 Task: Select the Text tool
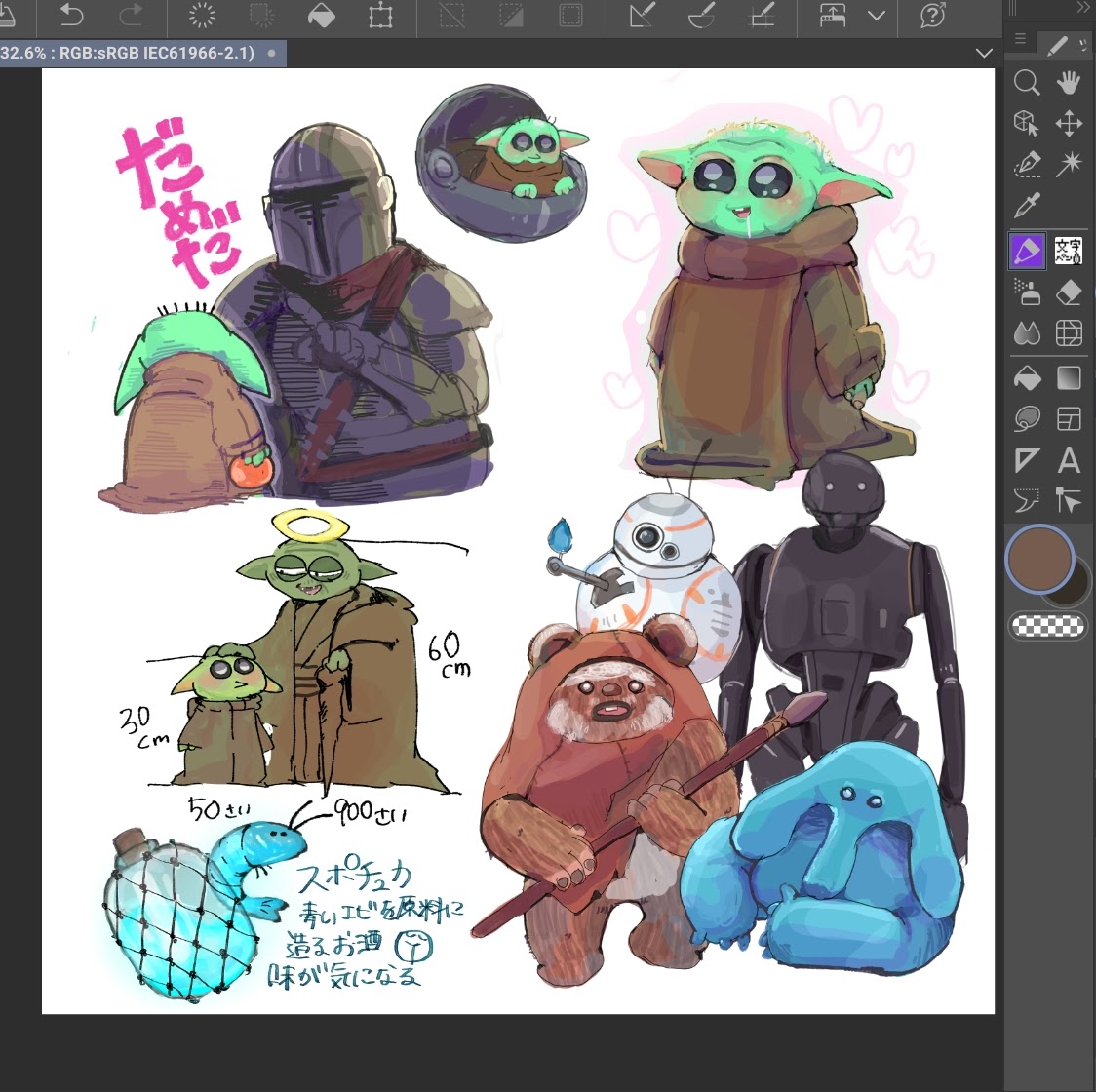point(1069,459)
